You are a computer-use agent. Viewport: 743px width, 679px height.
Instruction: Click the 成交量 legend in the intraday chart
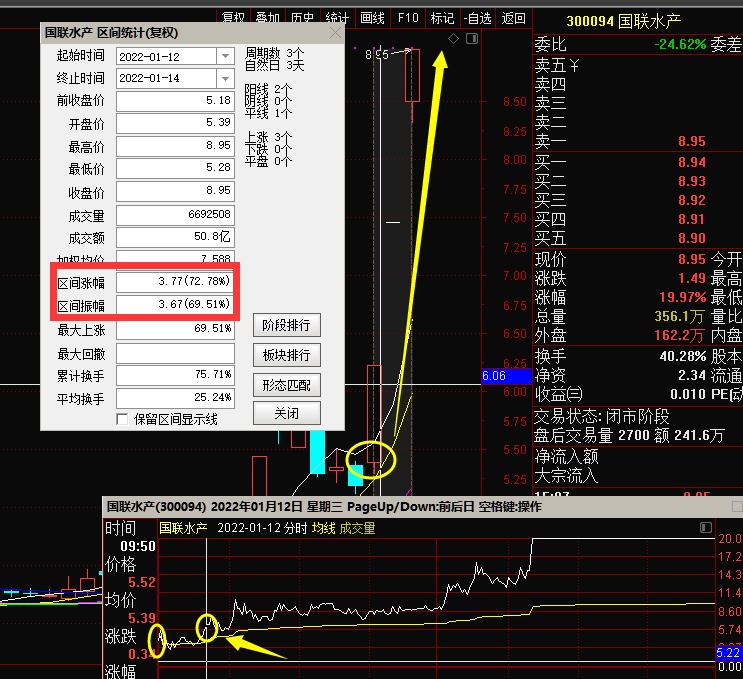tap(357, 528)
